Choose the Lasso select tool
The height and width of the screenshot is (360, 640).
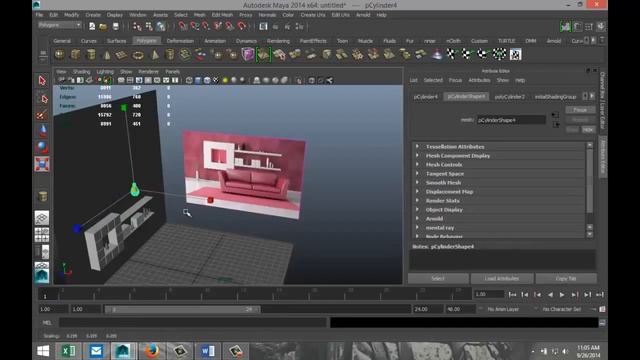click(42, 98)
